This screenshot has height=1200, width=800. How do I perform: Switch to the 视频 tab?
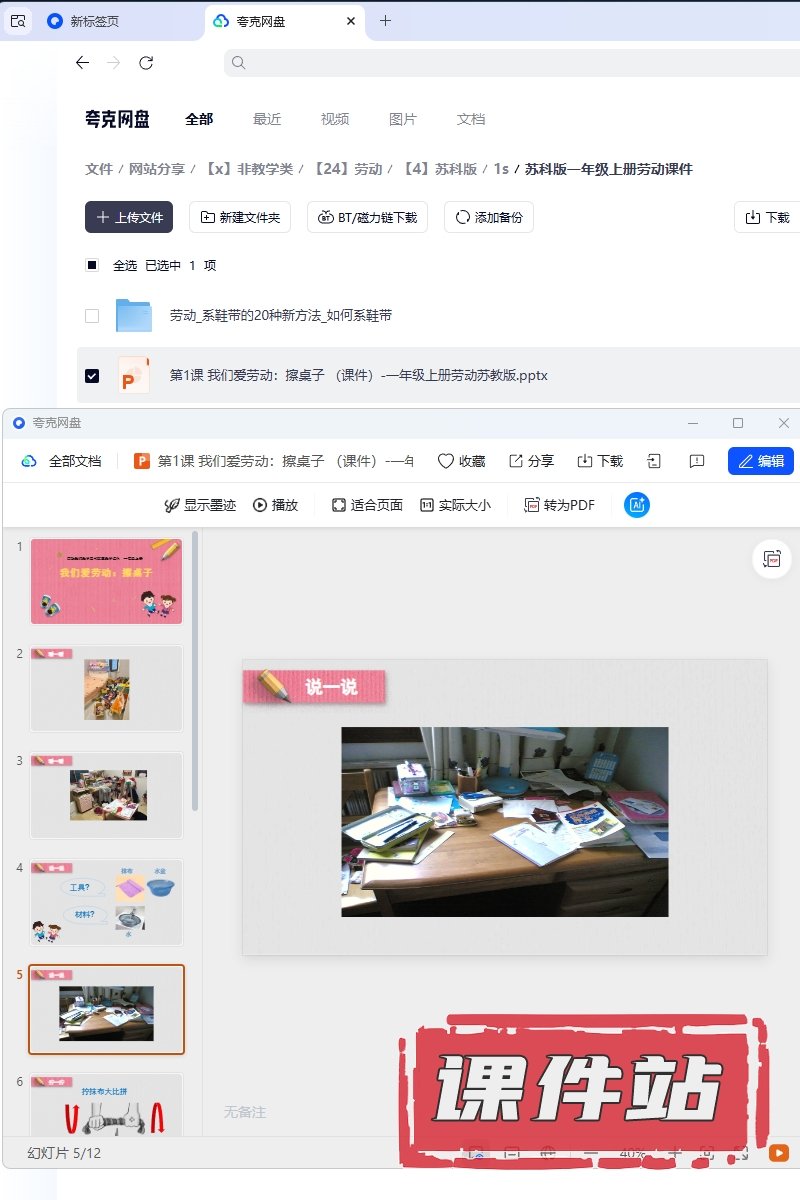335,119
